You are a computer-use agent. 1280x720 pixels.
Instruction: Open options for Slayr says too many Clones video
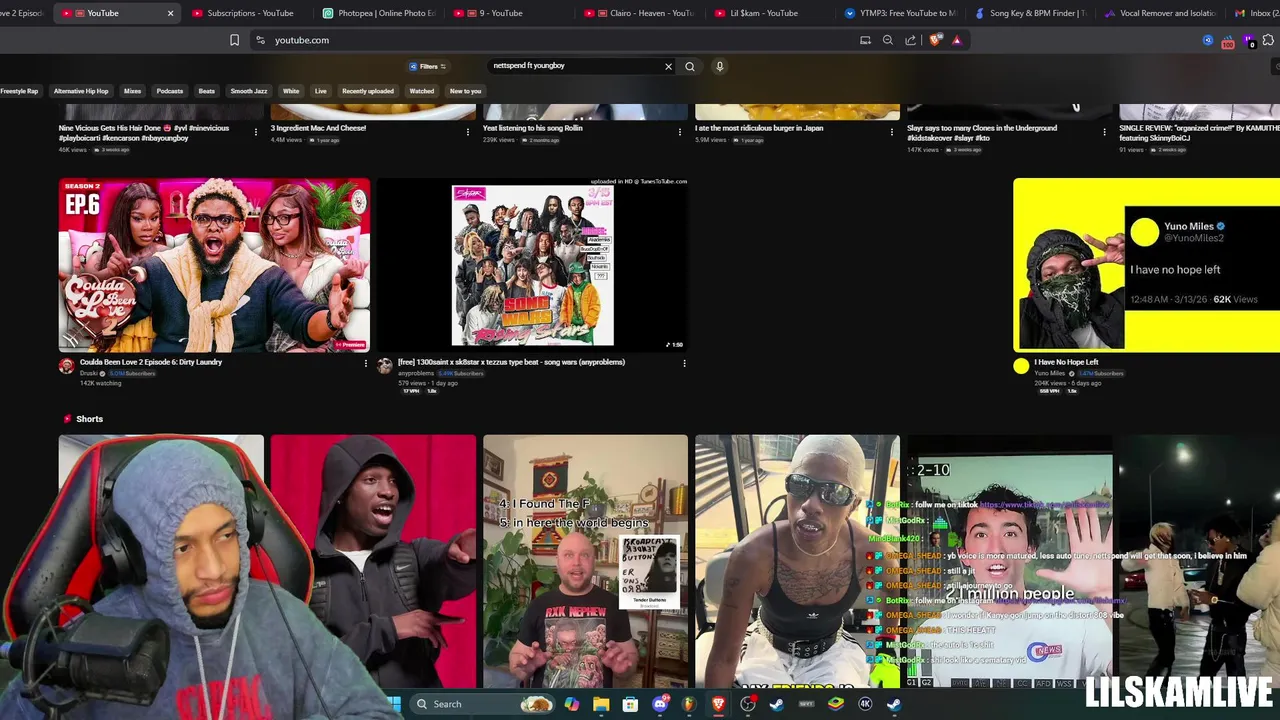1104,132
